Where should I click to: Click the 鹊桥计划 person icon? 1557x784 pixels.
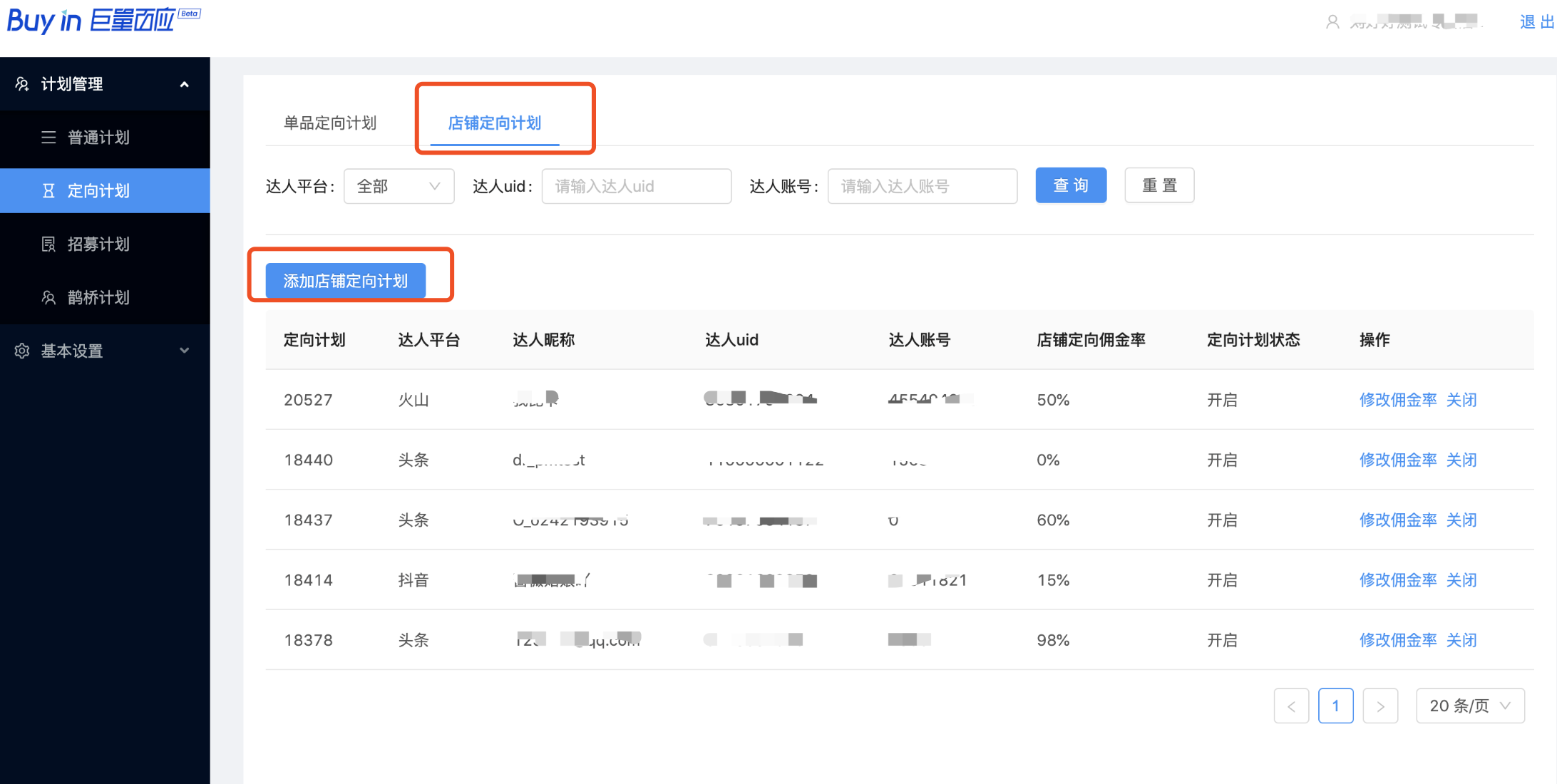coord(48,298)
